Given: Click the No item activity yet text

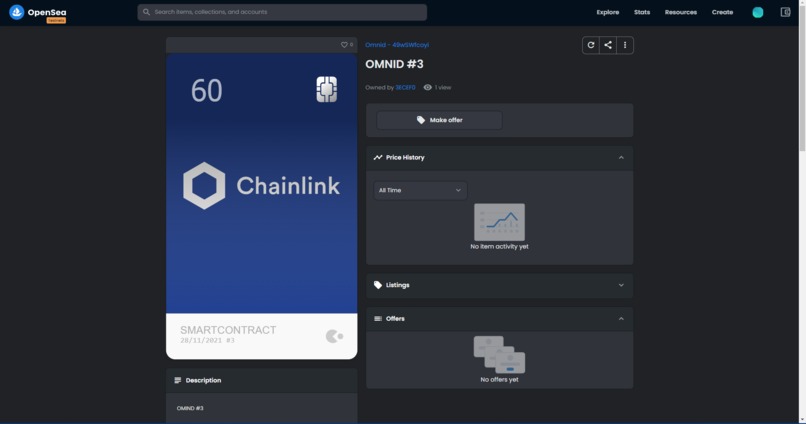Looking at the screenshot, I should (x=499, y=247).
